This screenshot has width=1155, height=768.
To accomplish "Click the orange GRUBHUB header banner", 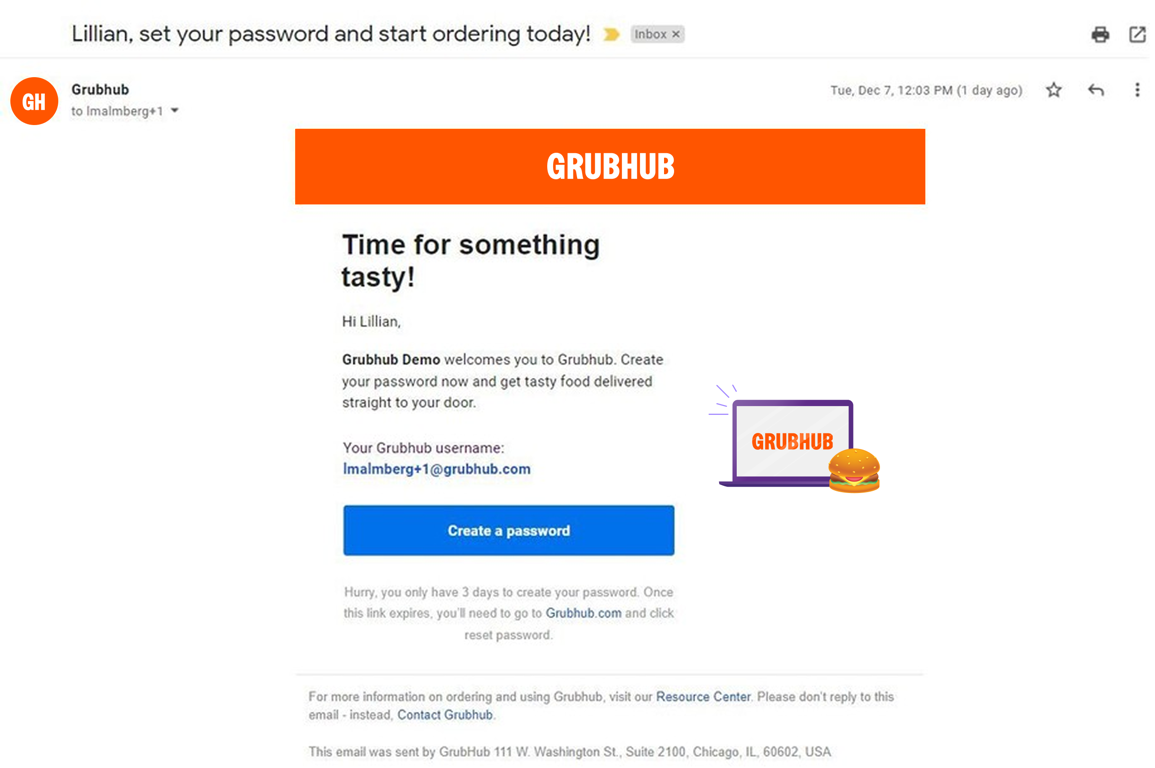I will click(x=610, y=166).
